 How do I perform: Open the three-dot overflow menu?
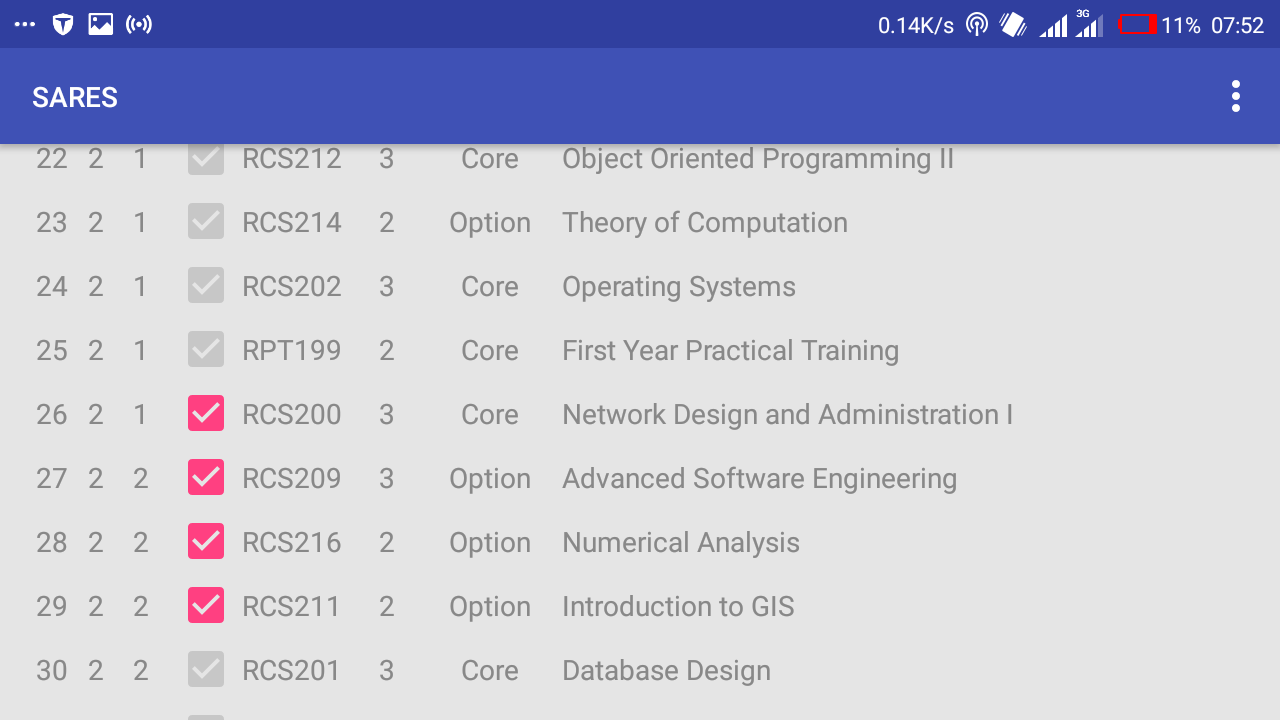(x=1236, y=96)
